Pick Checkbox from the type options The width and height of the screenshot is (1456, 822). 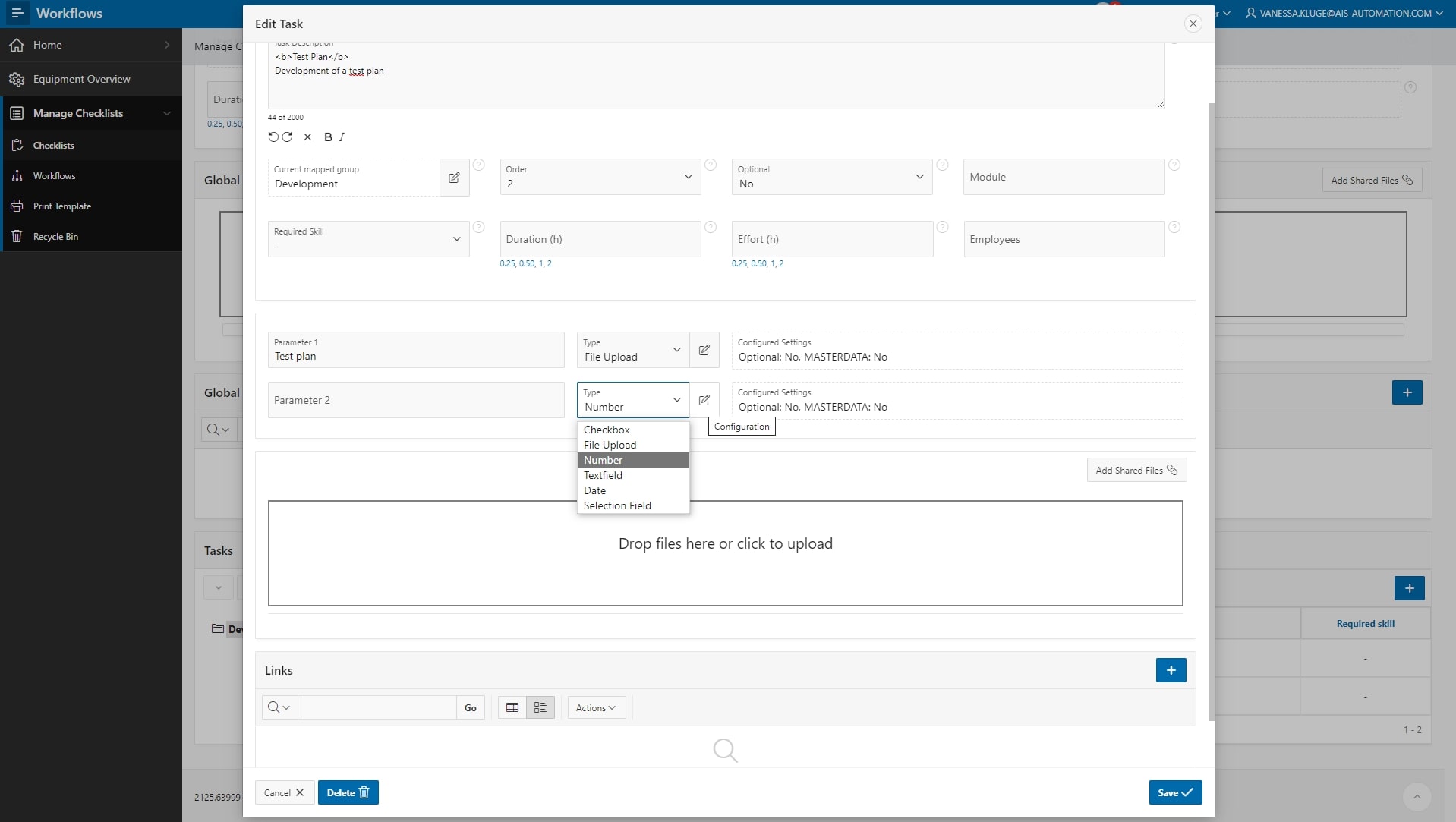click(x=607, y=430)
